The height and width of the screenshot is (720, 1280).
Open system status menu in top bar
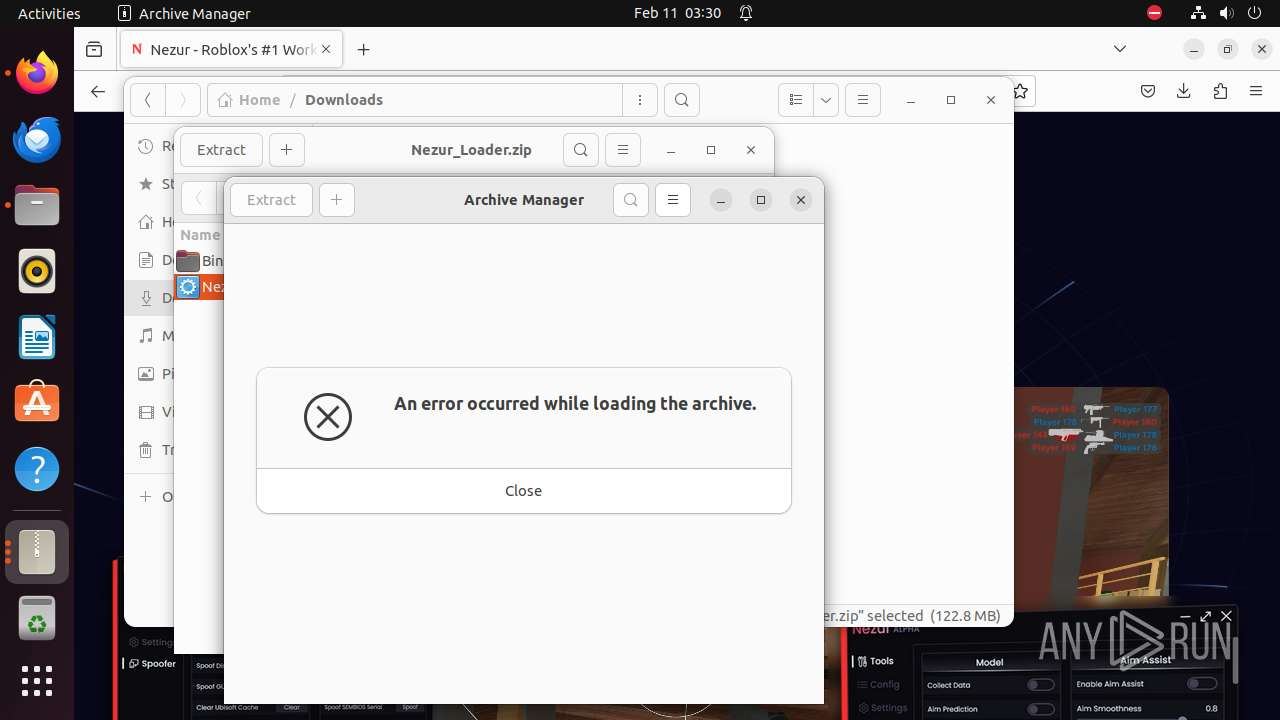coord(1227,13)
